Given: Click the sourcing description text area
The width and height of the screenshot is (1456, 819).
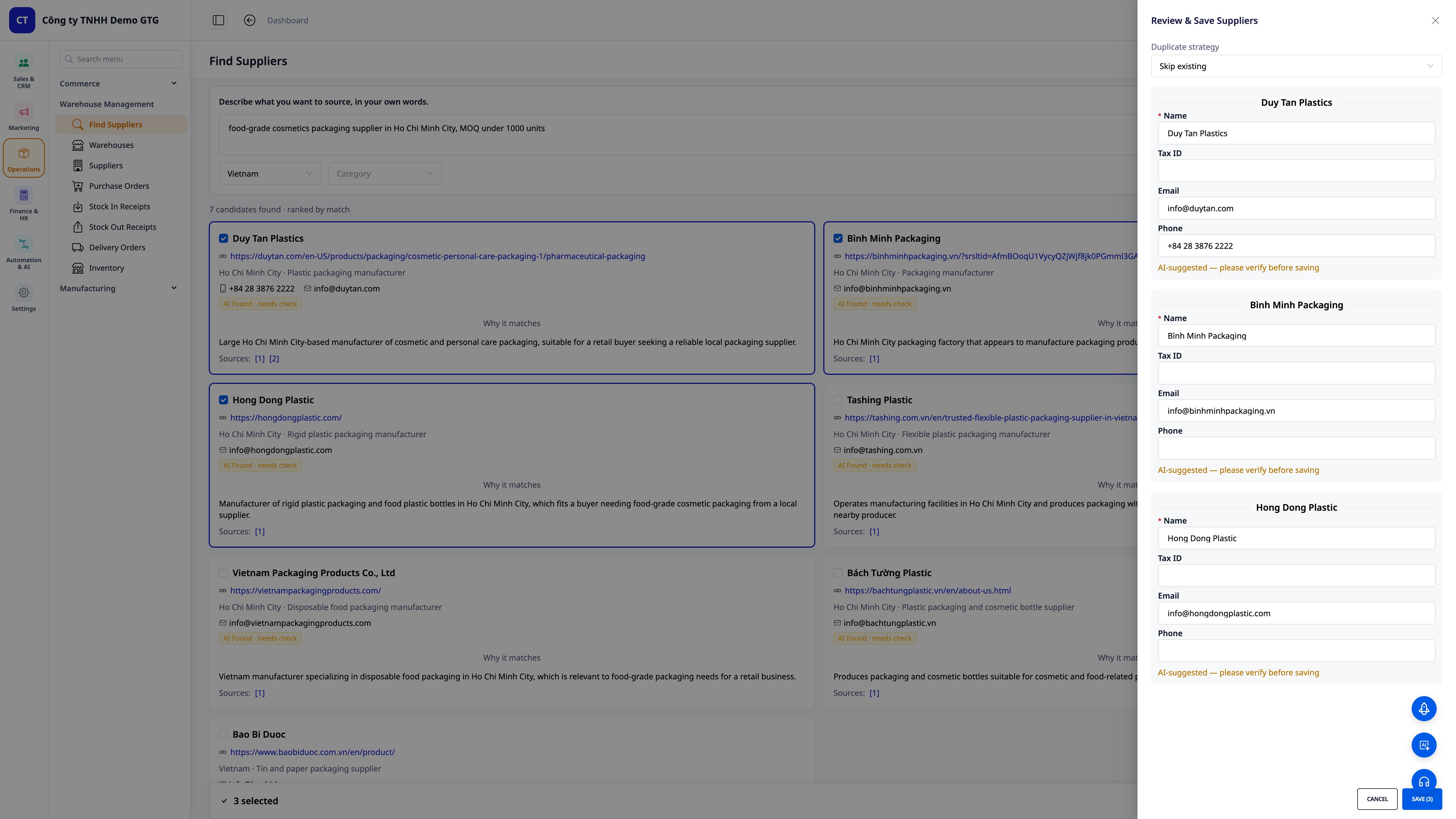Looking at the screenshot, I should pos(678,135).
